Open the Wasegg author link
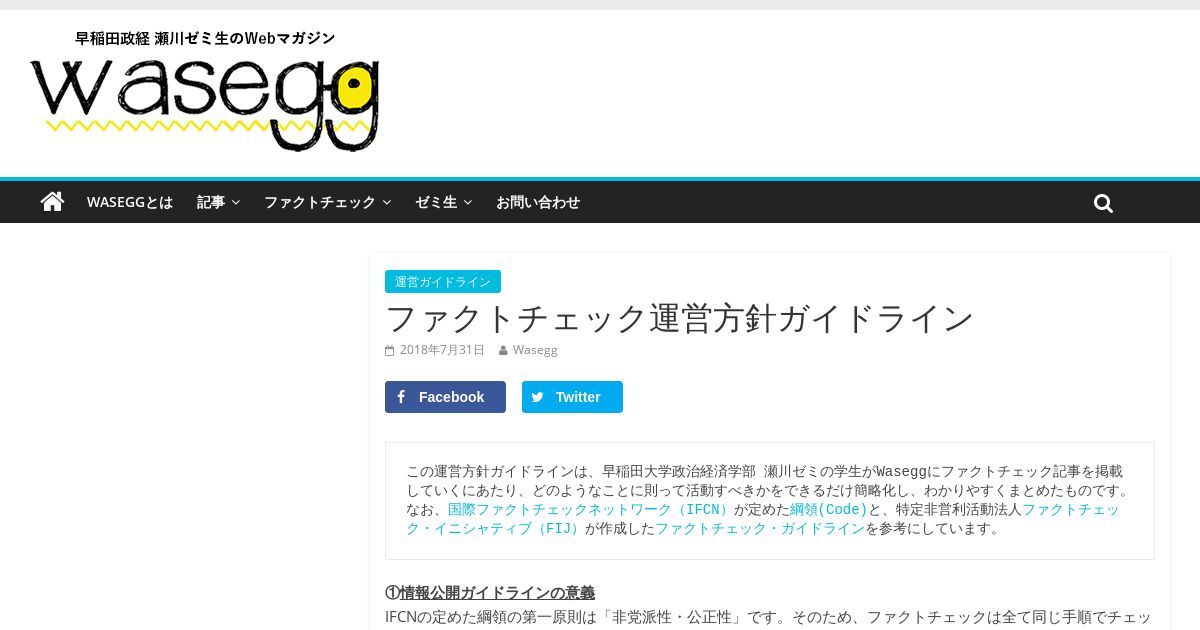1200x630 pixels. point(535,350)
